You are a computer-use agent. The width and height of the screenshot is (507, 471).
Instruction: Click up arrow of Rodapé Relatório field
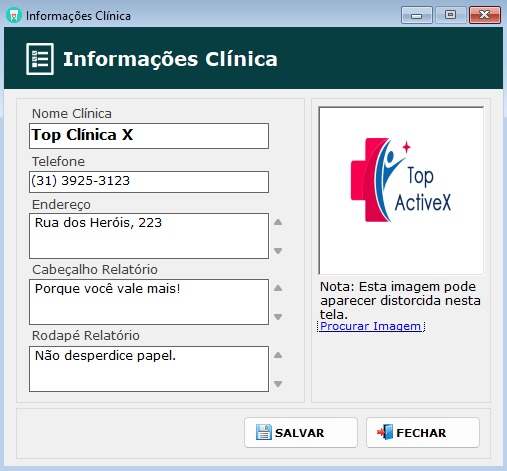pos(278,355)
